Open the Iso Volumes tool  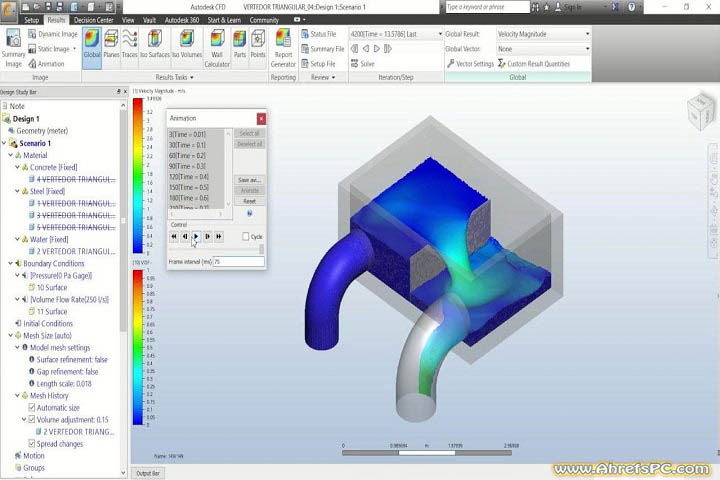(x=187, y=44)
